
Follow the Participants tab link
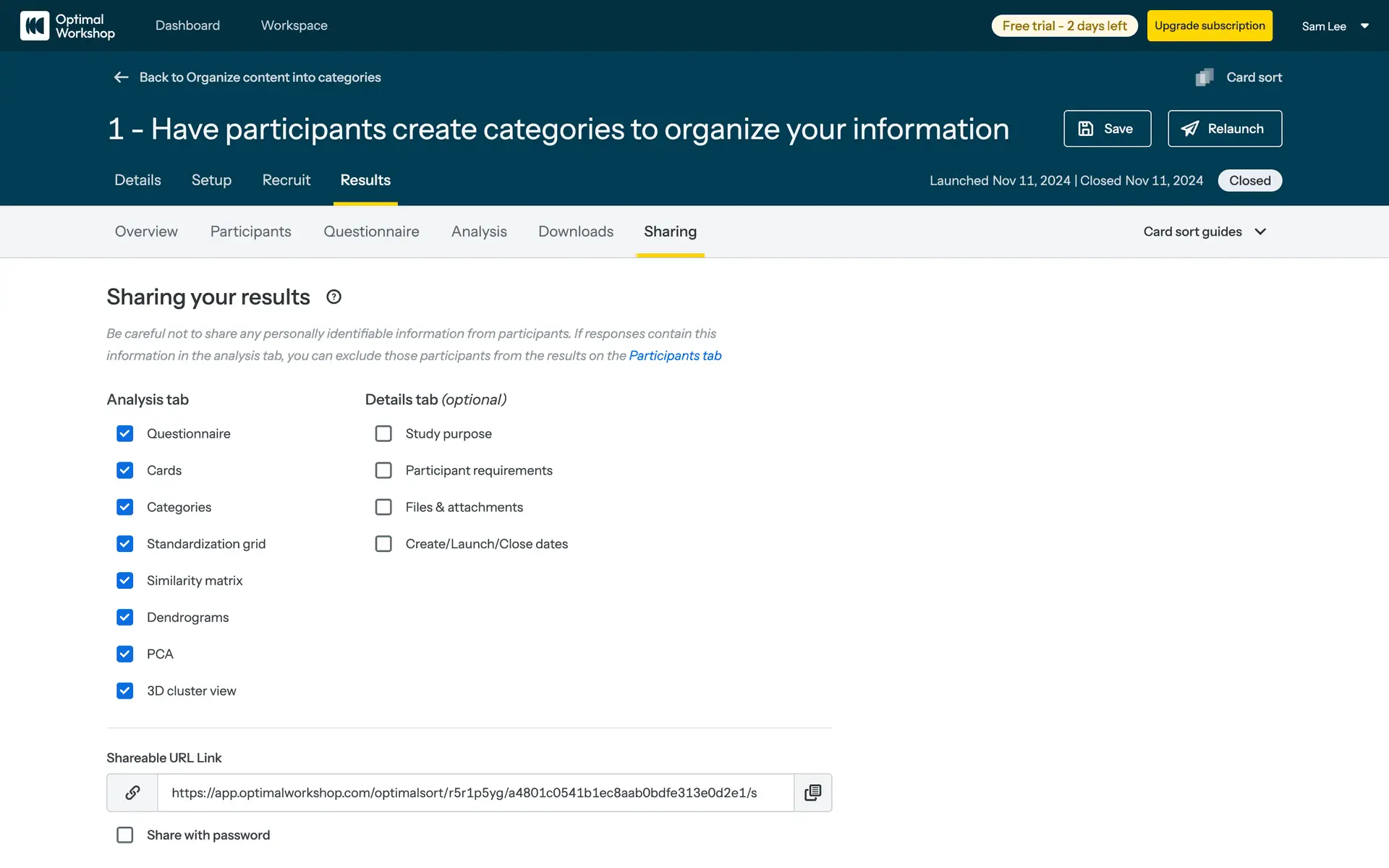pos(675,356)
